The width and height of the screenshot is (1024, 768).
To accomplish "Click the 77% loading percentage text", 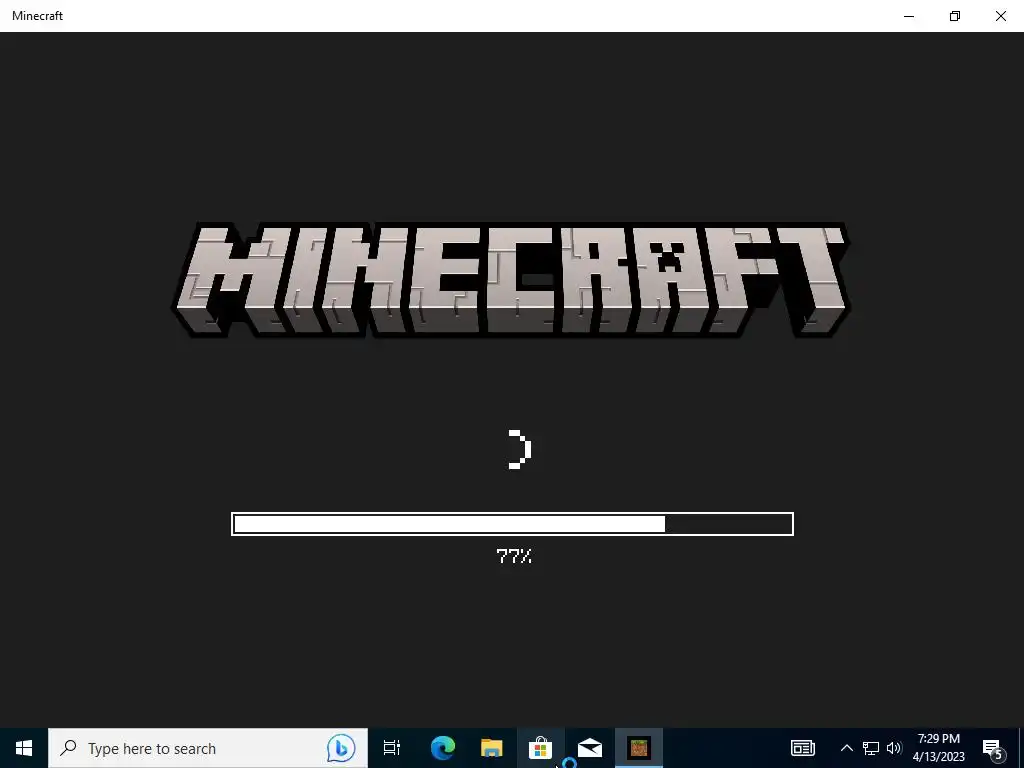I will click(514, 556).
